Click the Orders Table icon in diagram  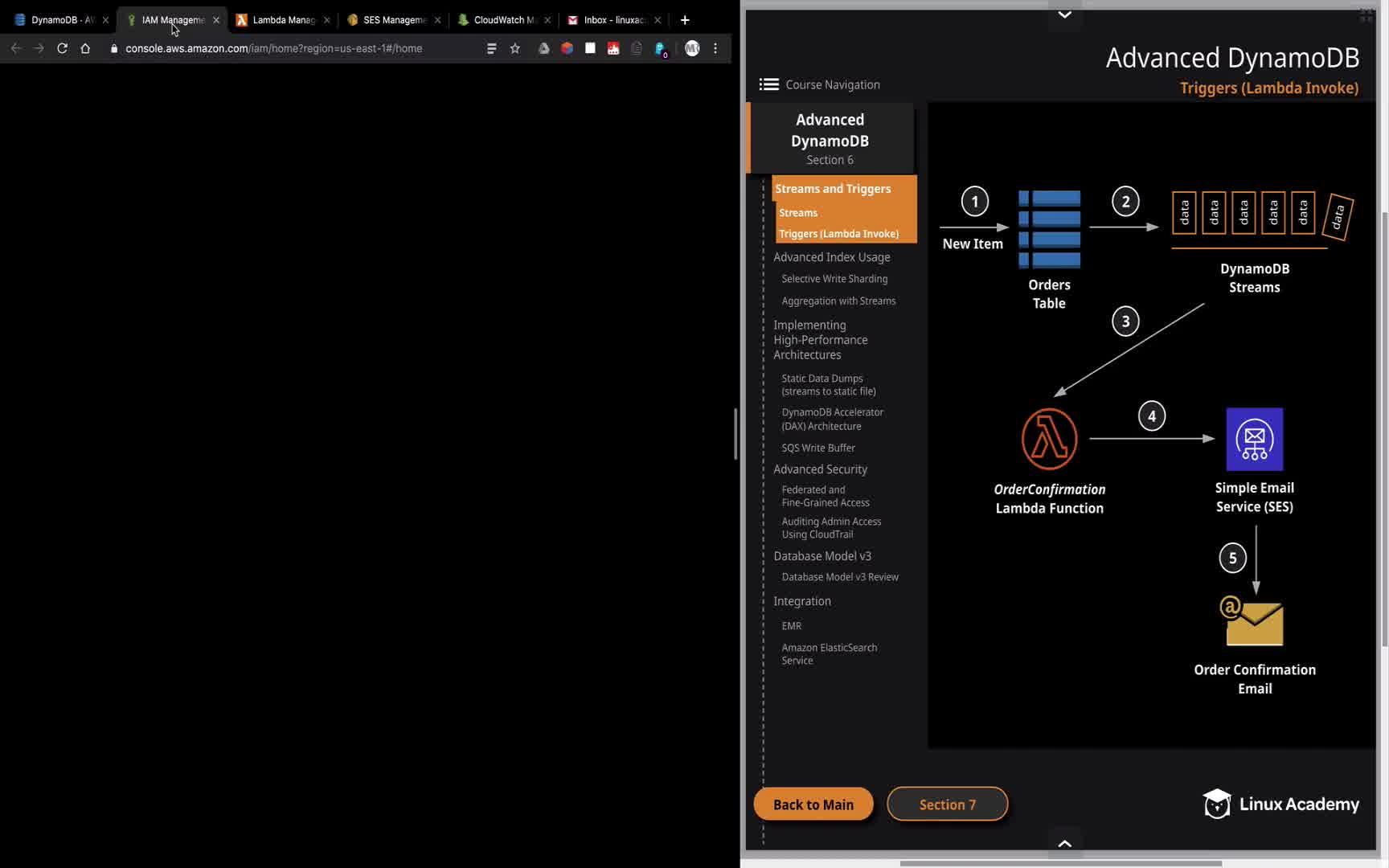tap(1049, 229)
